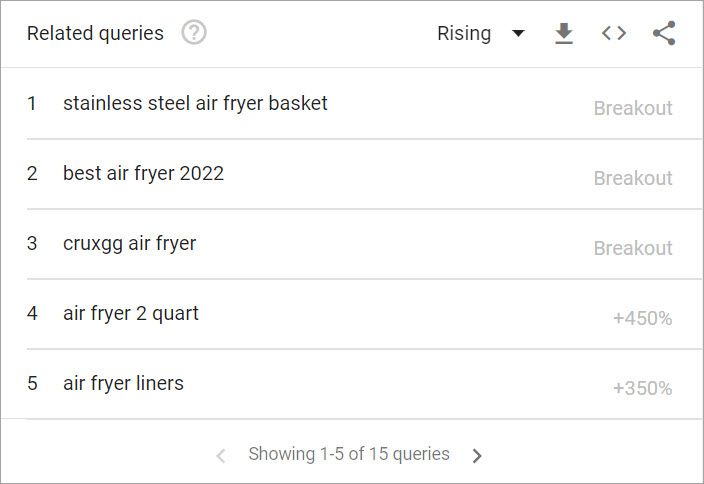Click the first row's Breakout label
Viewport: 704px width, 484px height.
[x=633, y=108]
